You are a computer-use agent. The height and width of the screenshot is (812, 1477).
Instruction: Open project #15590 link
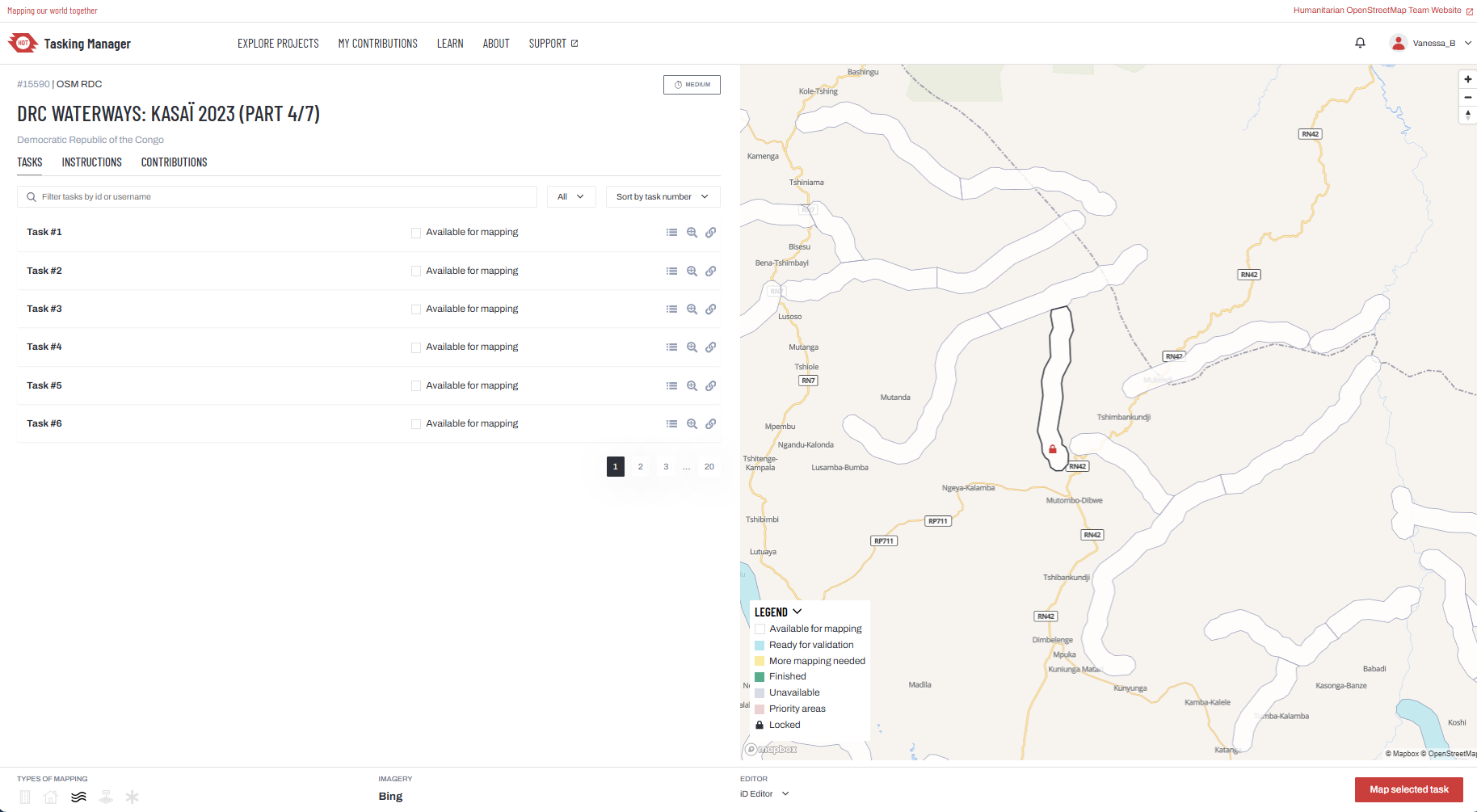coord(33,84)
